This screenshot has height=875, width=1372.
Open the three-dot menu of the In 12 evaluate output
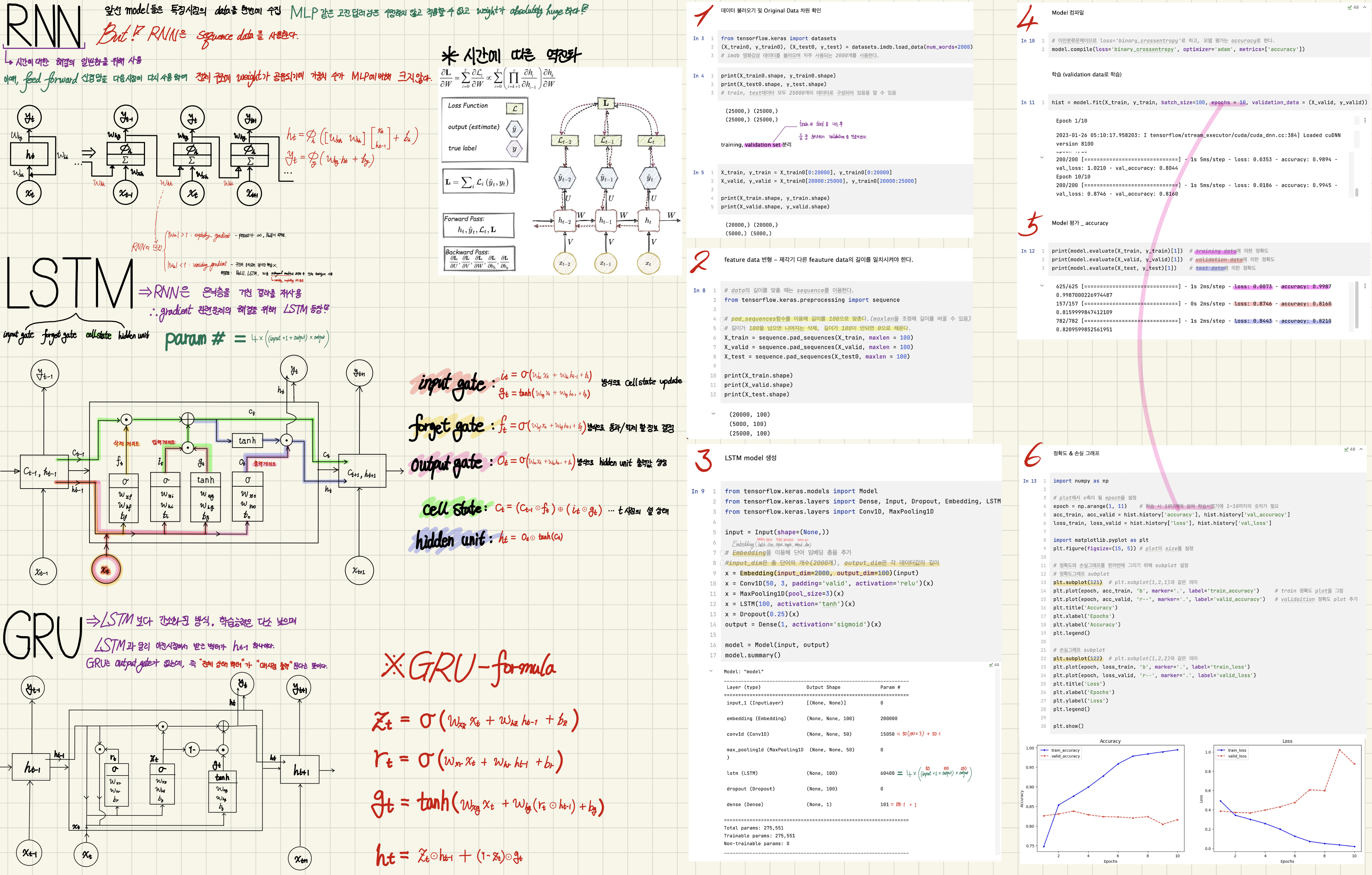(1365, 286)
